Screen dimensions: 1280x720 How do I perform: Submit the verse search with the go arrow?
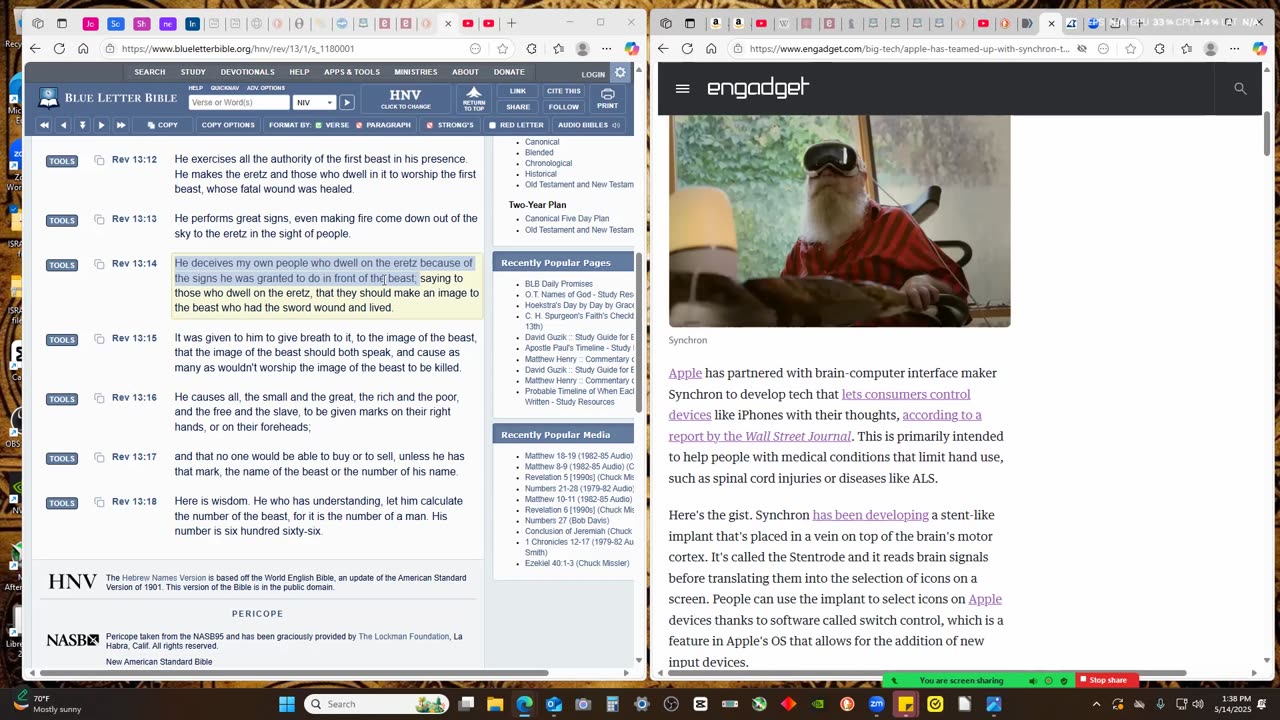click(x=346, y=102)
